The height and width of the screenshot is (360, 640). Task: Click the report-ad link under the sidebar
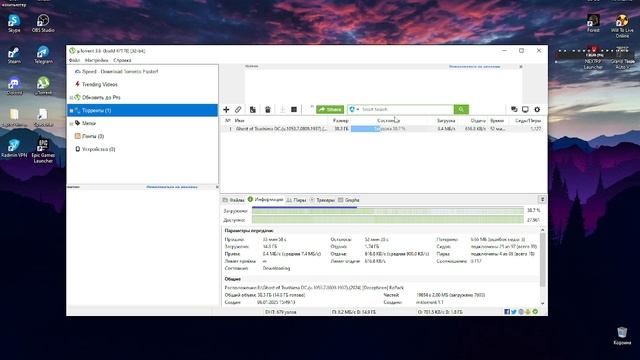click(172, 187)
